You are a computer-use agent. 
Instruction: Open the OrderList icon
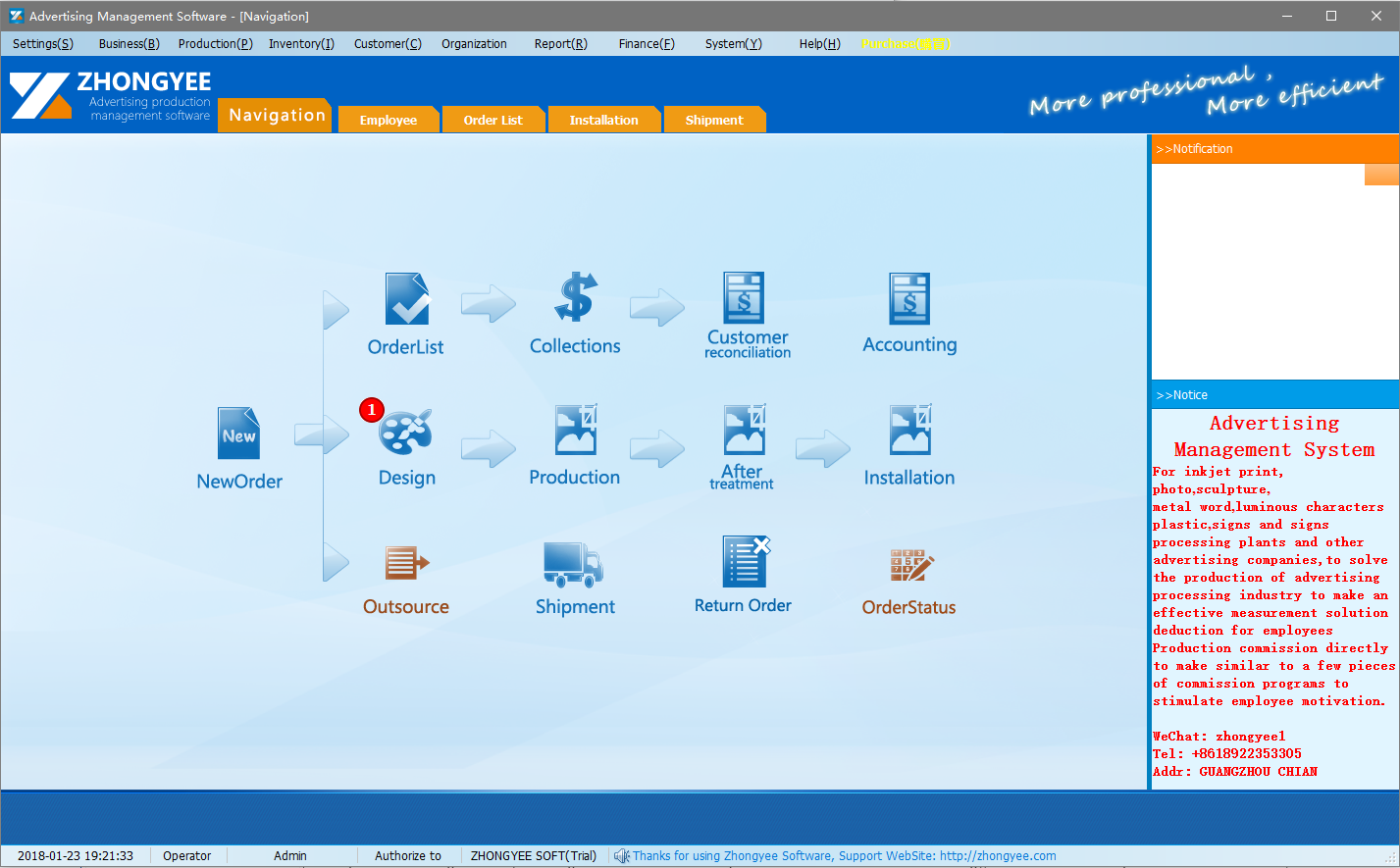click(x=405, y=300)
